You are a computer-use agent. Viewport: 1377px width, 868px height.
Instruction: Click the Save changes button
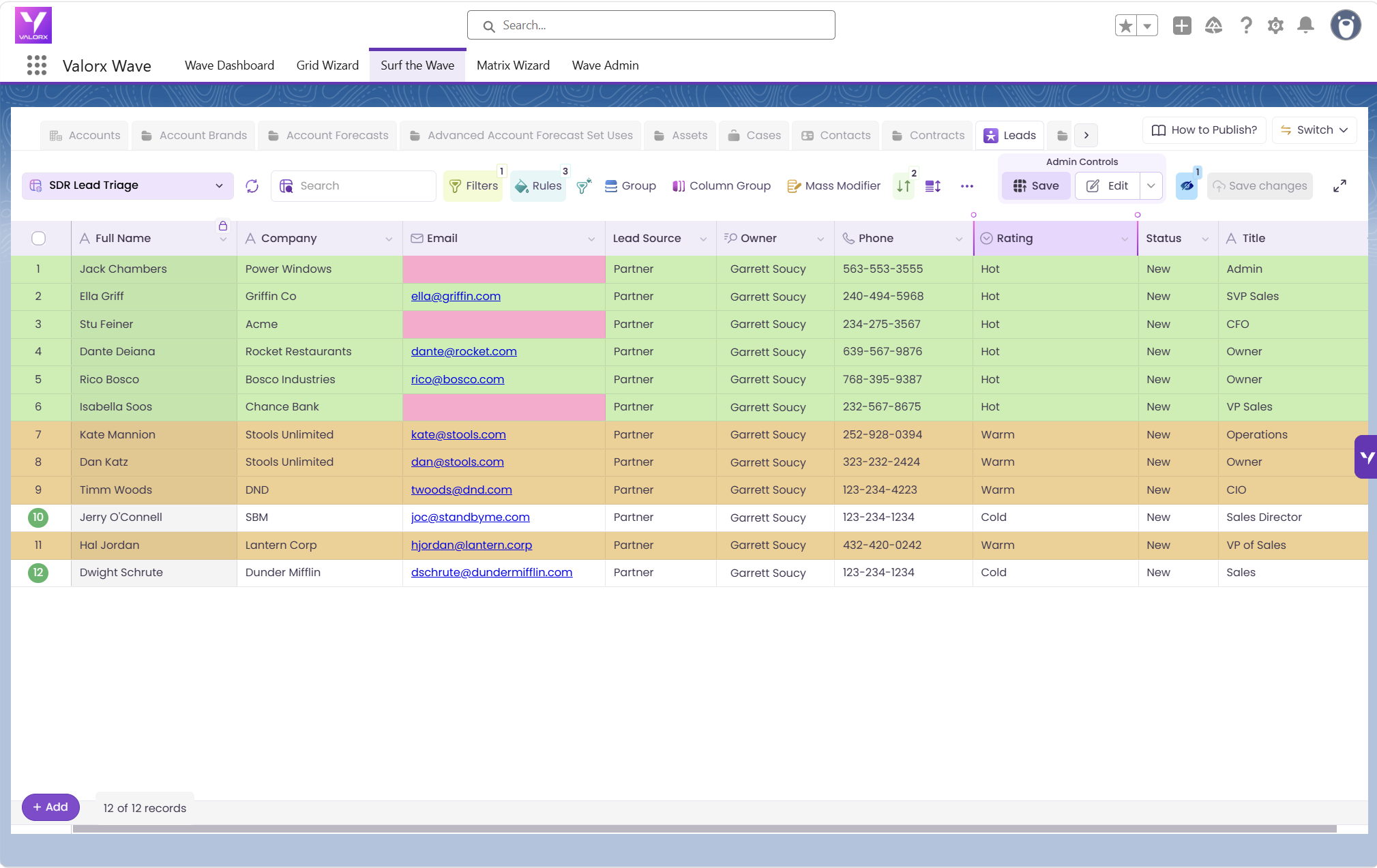click(x=1260, y=186)
